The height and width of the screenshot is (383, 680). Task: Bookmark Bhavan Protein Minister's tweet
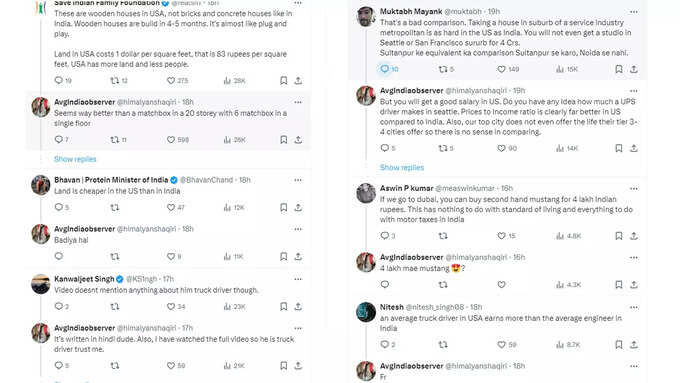[283, 208]
